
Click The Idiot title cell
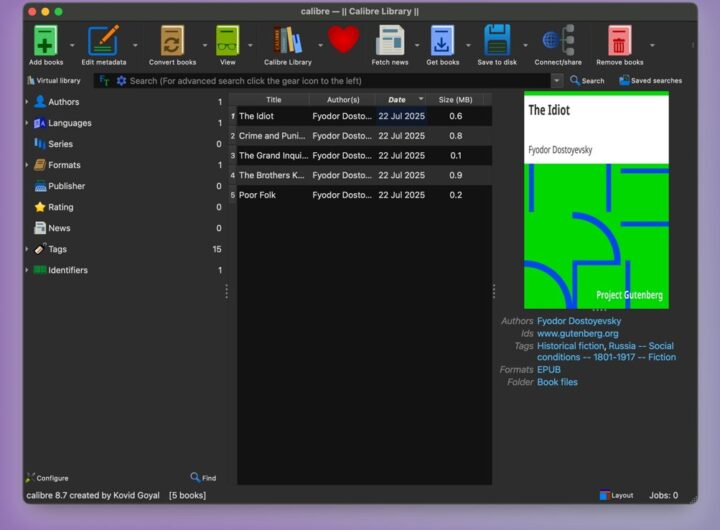pyautogui.click(x=273, y=116)
